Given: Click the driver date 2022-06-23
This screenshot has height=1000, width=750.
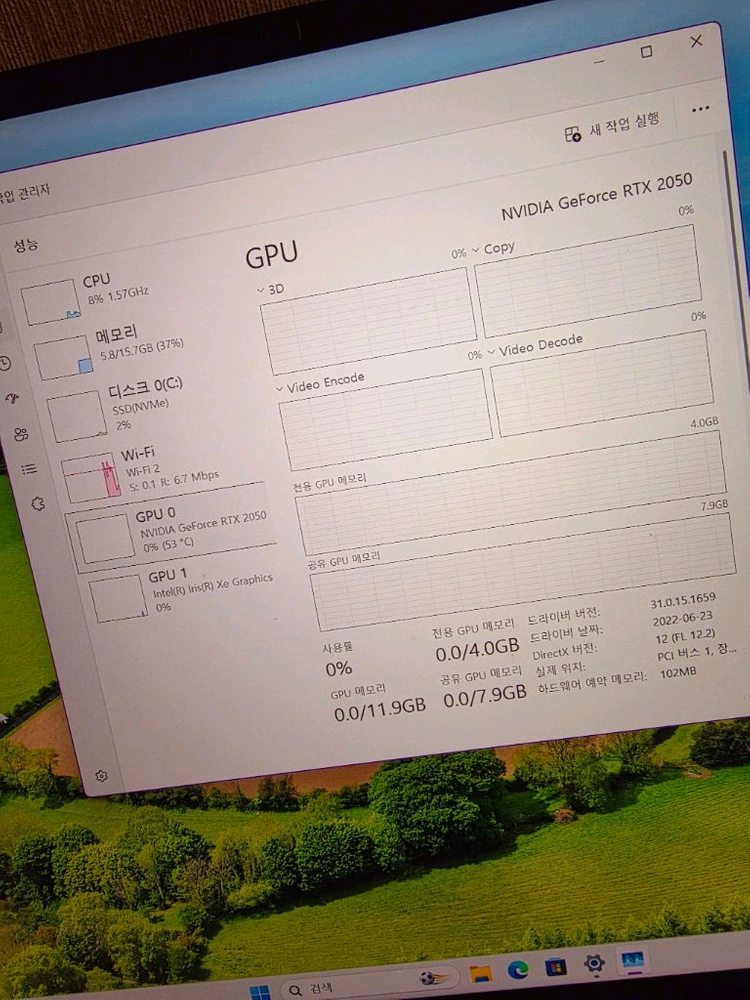Looking at the screenshot, I should coord(682,619).
